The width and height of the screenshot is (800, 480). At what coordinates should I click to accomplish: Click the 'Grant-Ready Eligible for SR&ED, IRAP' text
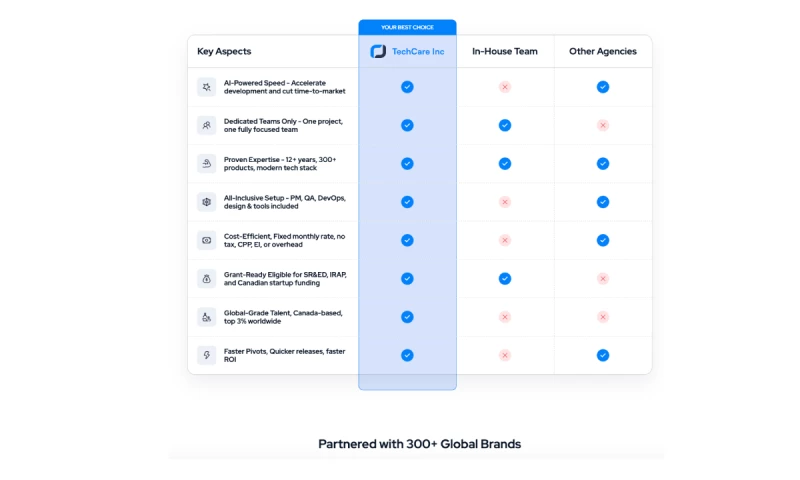[x=285, y=279]
